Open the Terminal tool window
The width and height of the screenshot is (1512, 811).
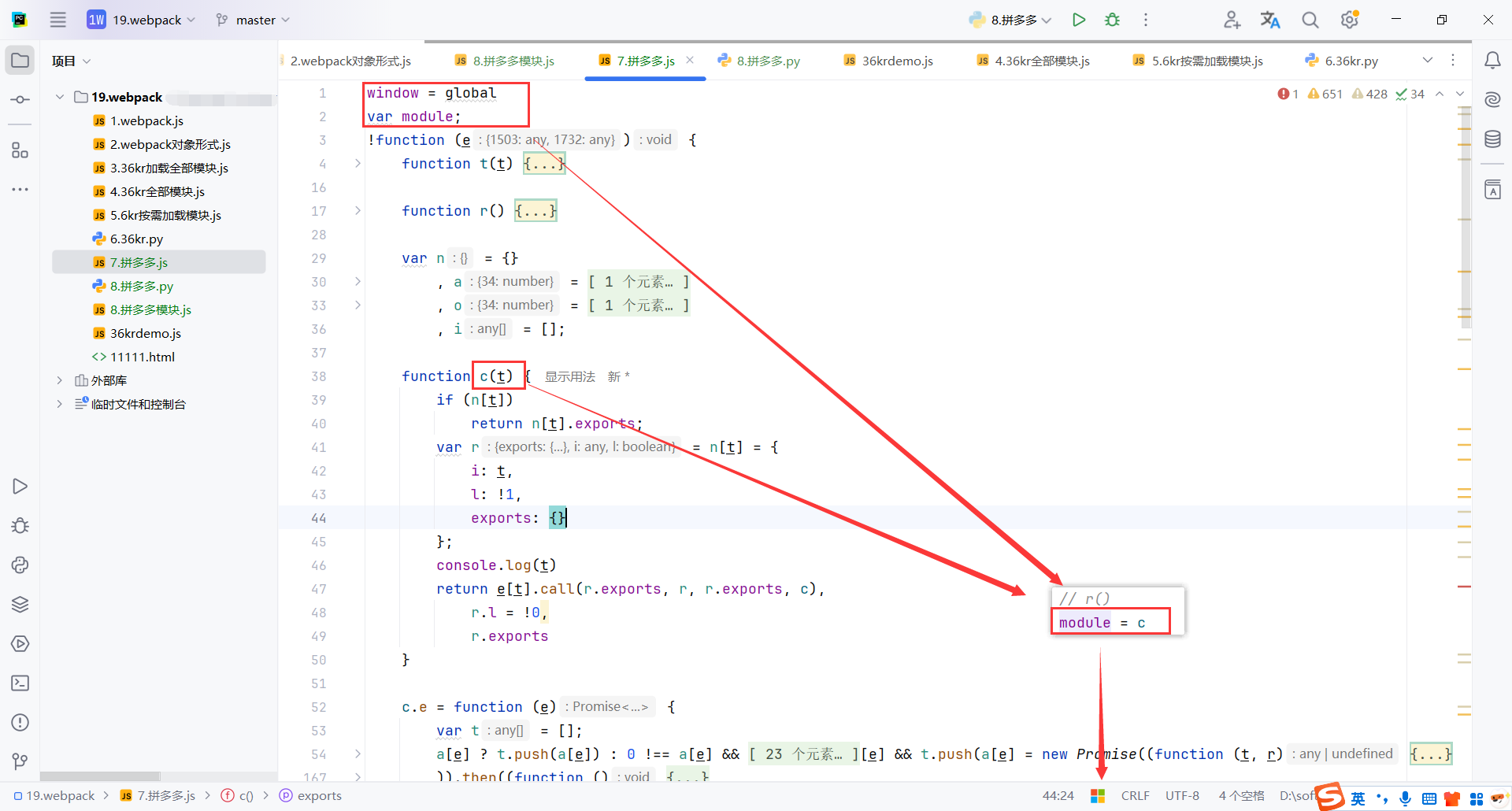point(20,683)
